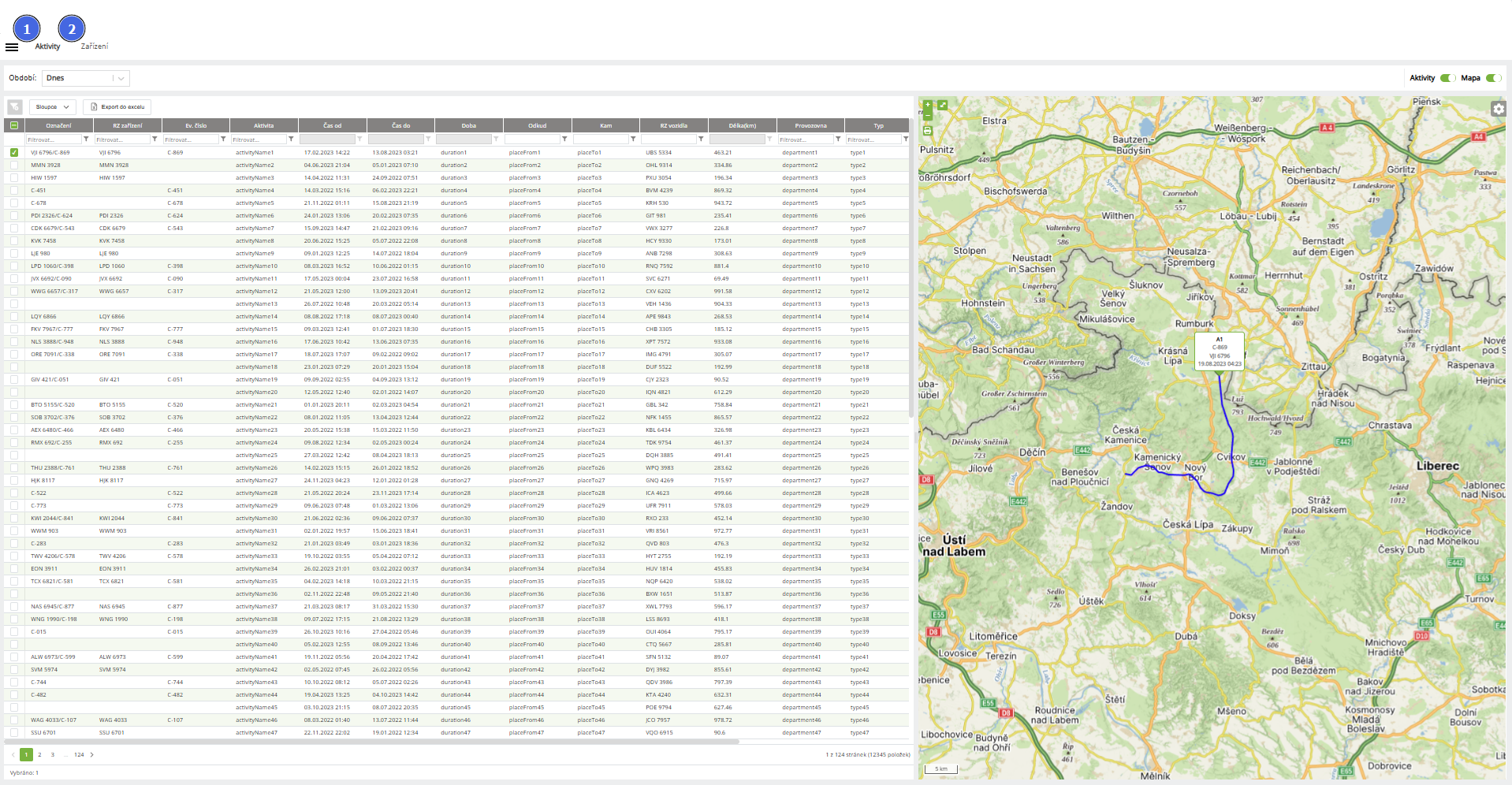The width and height of the screenshot is (1512, 785).
Task: Click the clear filters funnel icon
Action: click(x=15, y=107)
